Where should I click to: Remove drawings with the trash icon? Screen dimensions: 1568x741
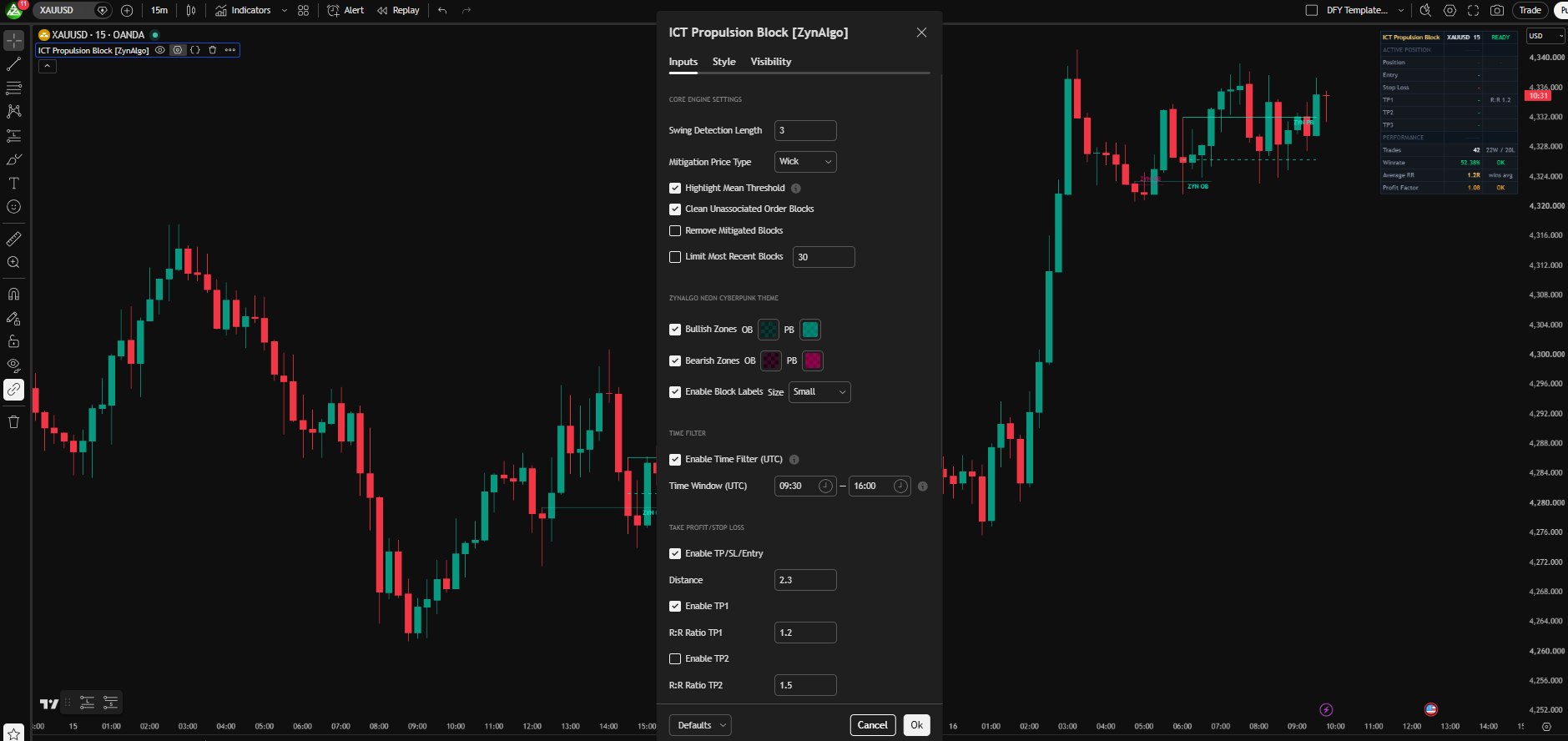pyautogui.click(x=13, y=421)
